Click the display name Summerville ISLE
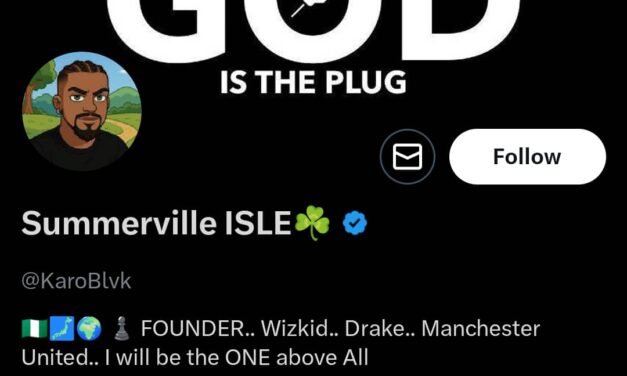Image resolution: width=627 pixels, height=376 pixels. pyautogui.click(x=156, y=223)
